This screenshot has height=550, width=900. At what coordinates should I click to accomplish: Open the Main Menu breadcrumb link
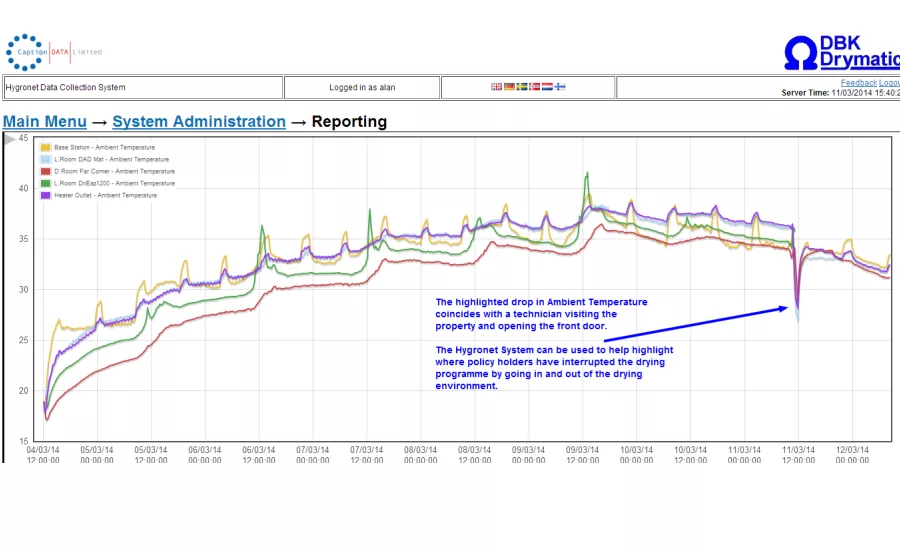pyautogui.click(x=44, y=122)
